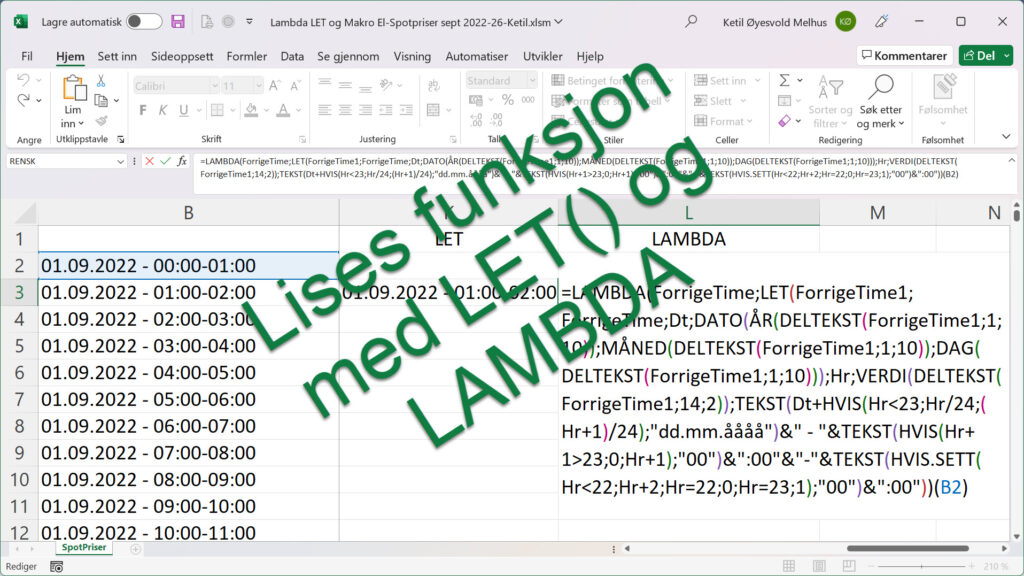Click Ketil Øyesvold Melhus account avatar
Image resolution: width=1024 pixels, height=576 pixels.
tap(846, 22)
